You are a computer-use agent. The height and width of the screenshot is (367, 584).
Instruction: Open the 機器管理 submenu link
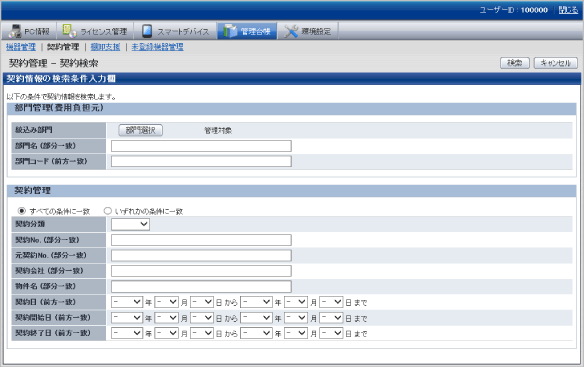[x=21, y=47]
